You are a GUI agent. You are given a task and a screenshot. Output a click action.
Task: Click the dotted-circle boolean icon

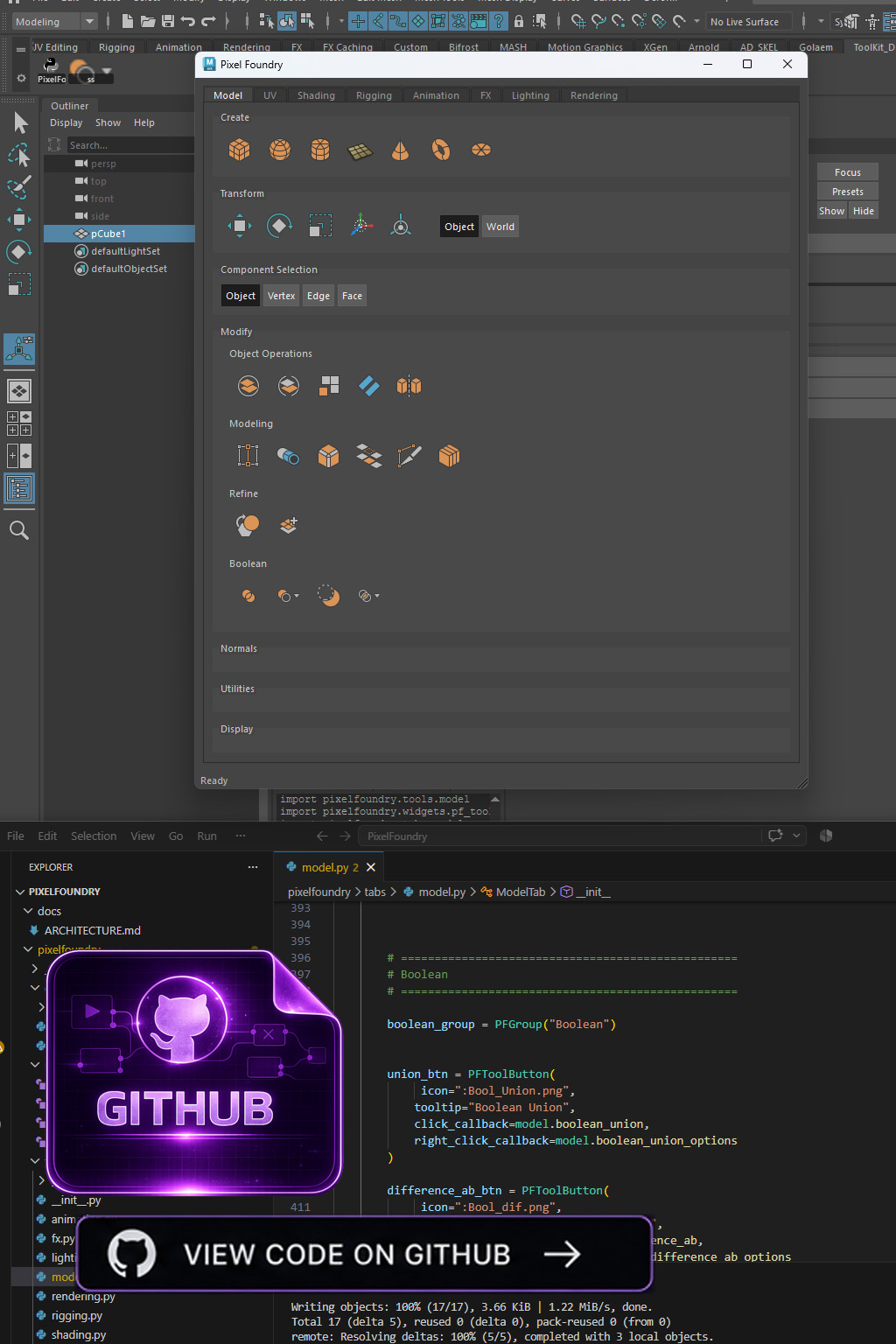pyautogui.click(x=328, y=596)
